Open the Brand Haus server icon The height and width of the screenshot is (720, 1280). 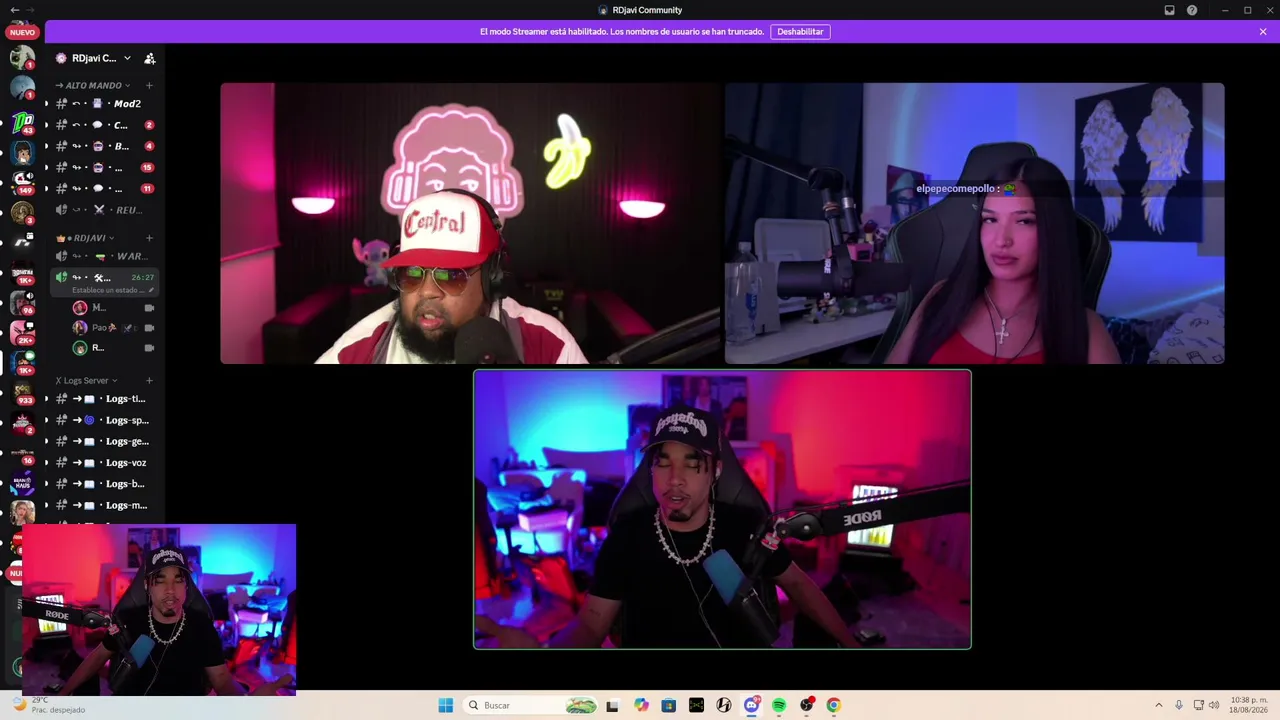22,482
